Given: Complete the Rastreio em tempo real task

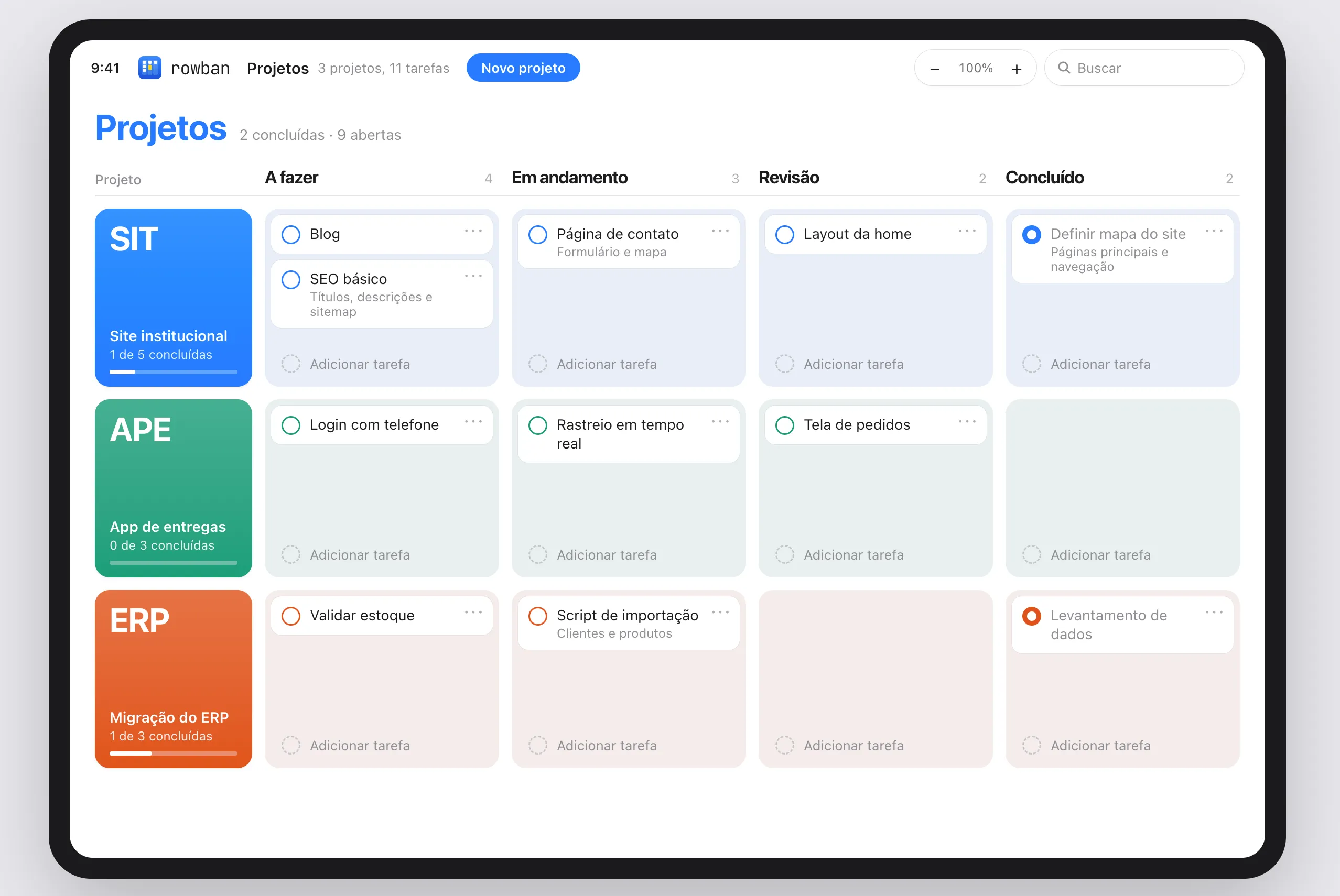Looking at the screenshot, I should (x=538, y=425).
